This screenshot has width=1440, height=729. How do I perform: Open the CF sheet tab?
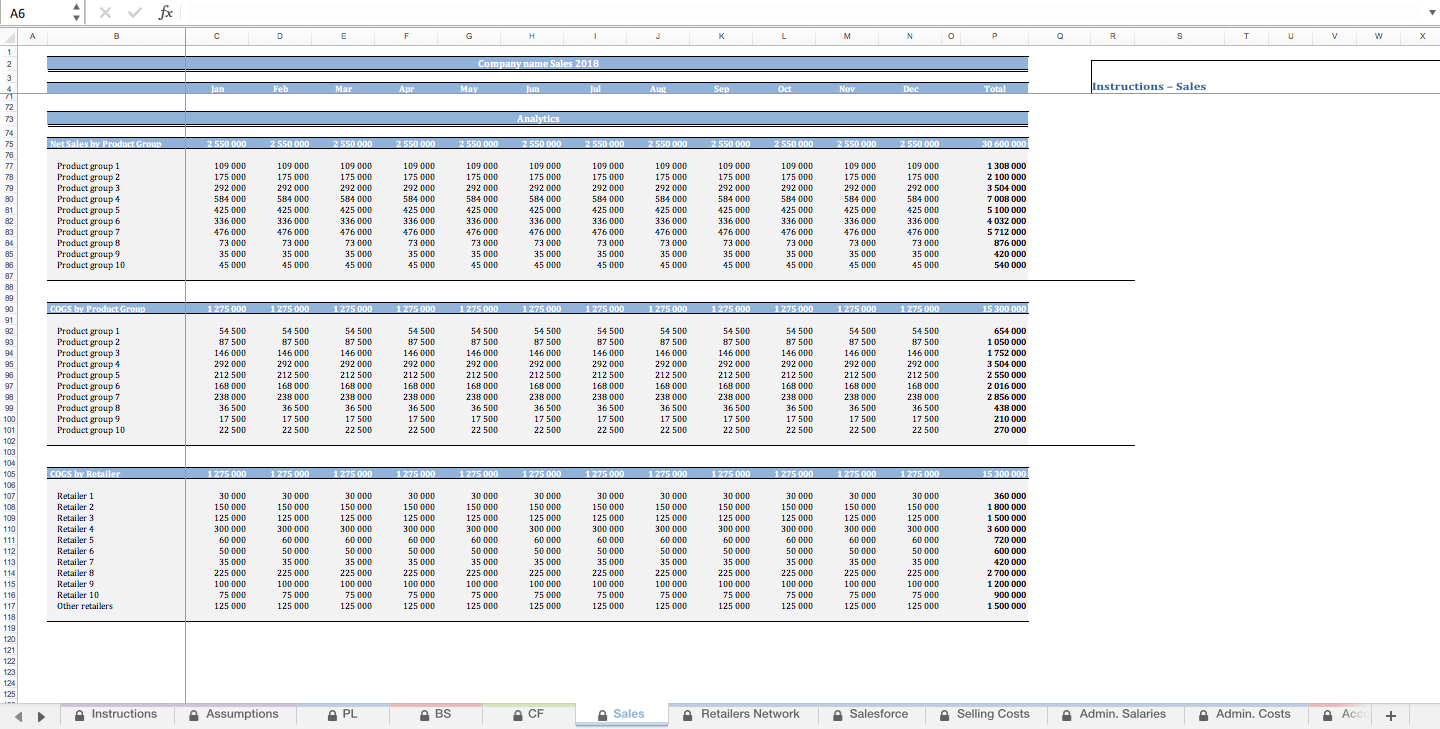pyautogui.click(x=529, y=714)
